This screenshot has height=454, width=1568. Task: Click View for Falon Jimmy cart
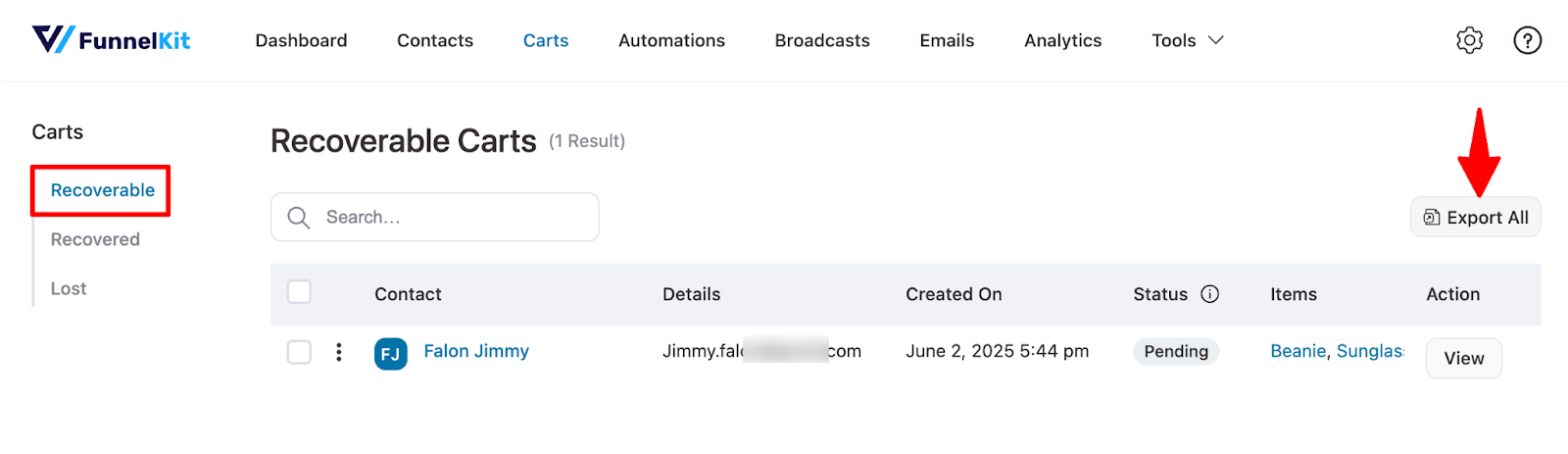pyautogui.click(x=1463, y=358)
